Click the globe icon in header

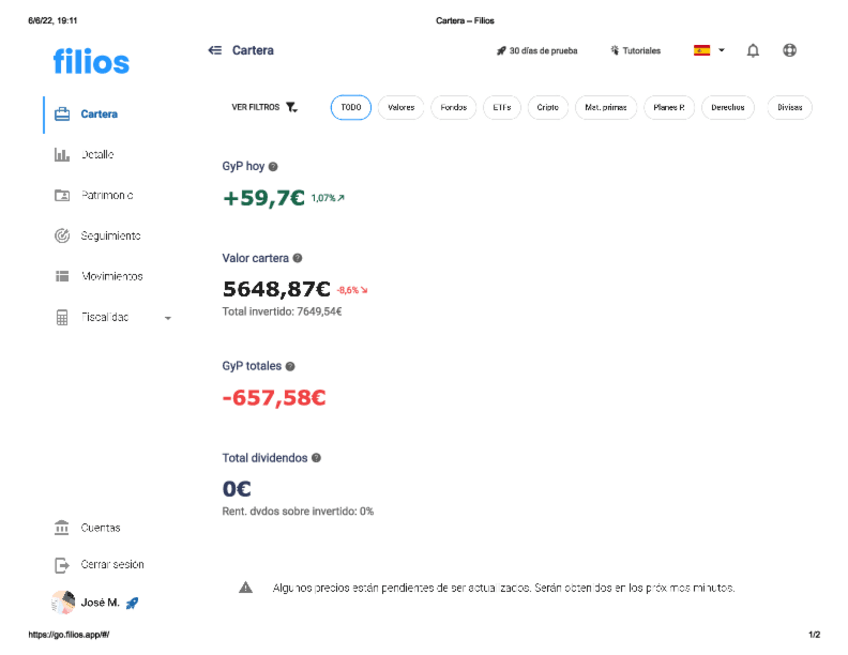(790, 50)
